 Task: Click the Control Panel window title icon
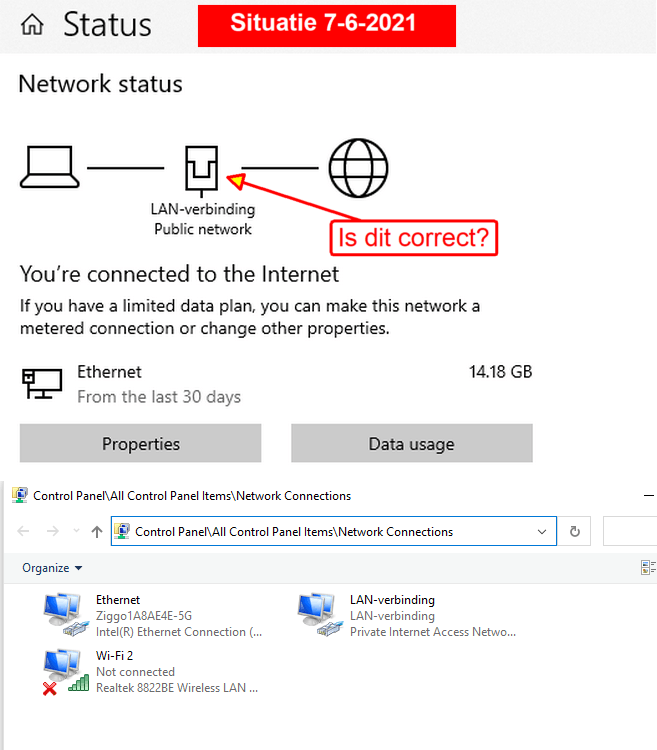[x=20, y=495]
